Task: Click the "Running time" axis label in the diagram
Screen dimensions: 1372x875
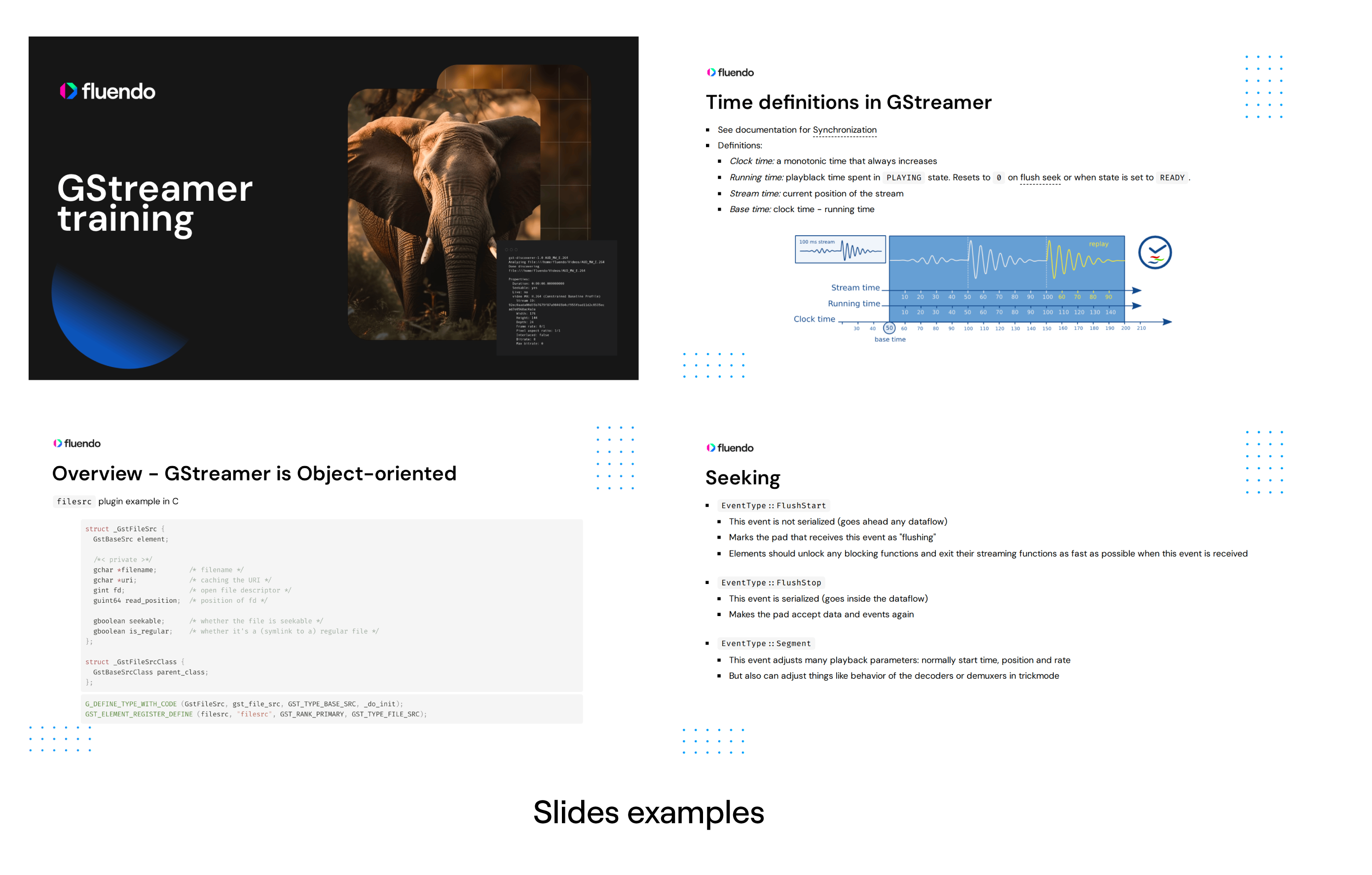Action: pyautogui.click(x=853, y=304)
